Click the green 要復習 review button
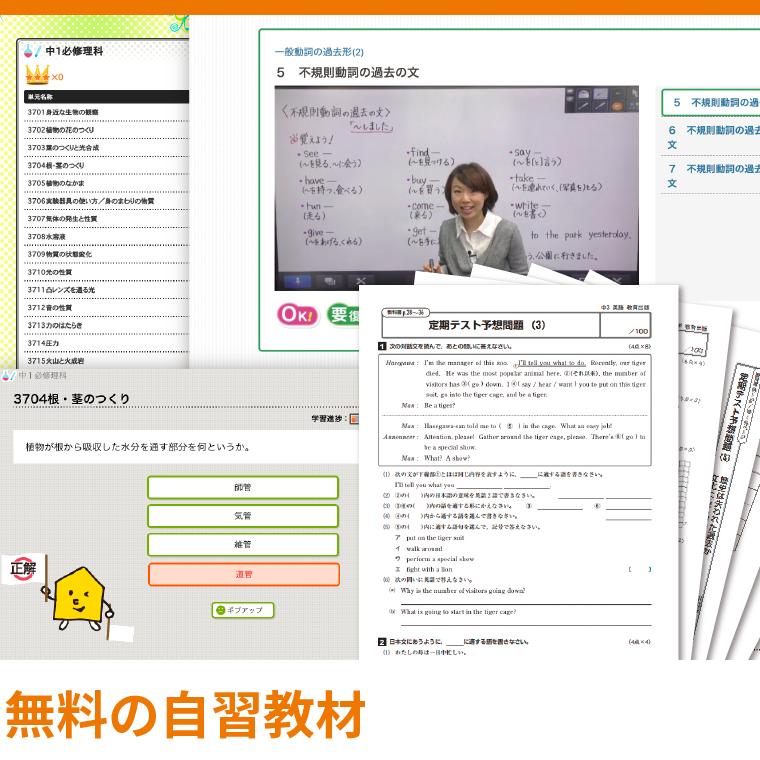Image resolution: width=760 pixels, height=760 pixels. click(343, 314)
